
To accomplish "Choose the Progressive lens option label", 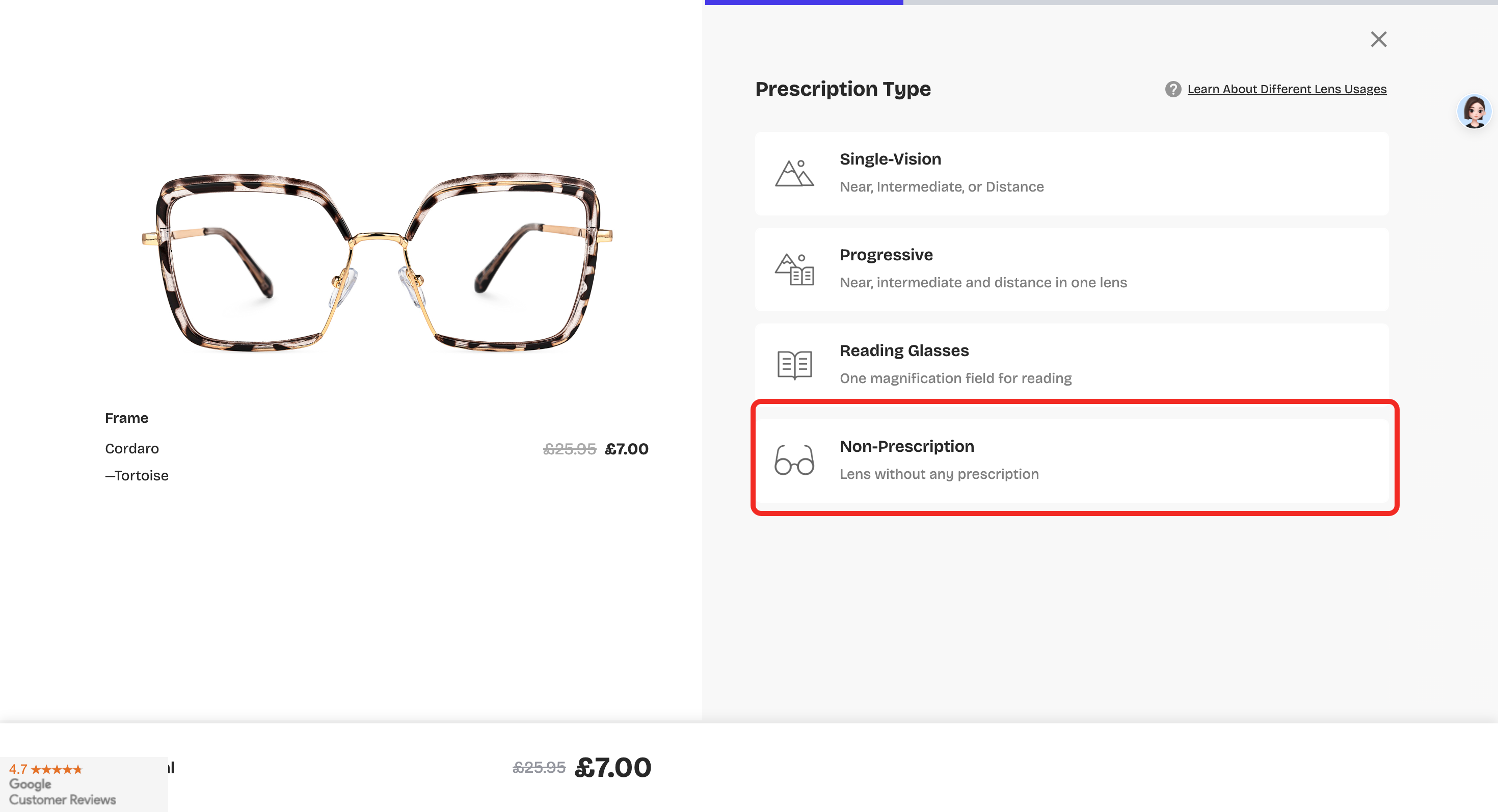I will click(x=886, y=255).
